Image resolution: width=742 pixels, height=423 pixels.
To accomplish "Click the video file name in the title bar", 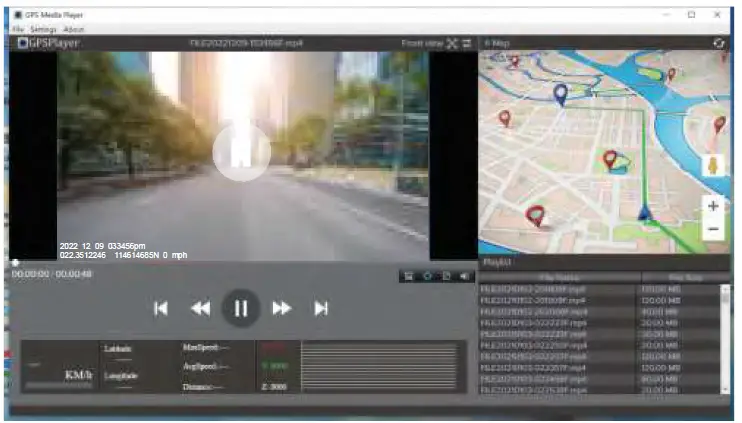I will point(246,44).
